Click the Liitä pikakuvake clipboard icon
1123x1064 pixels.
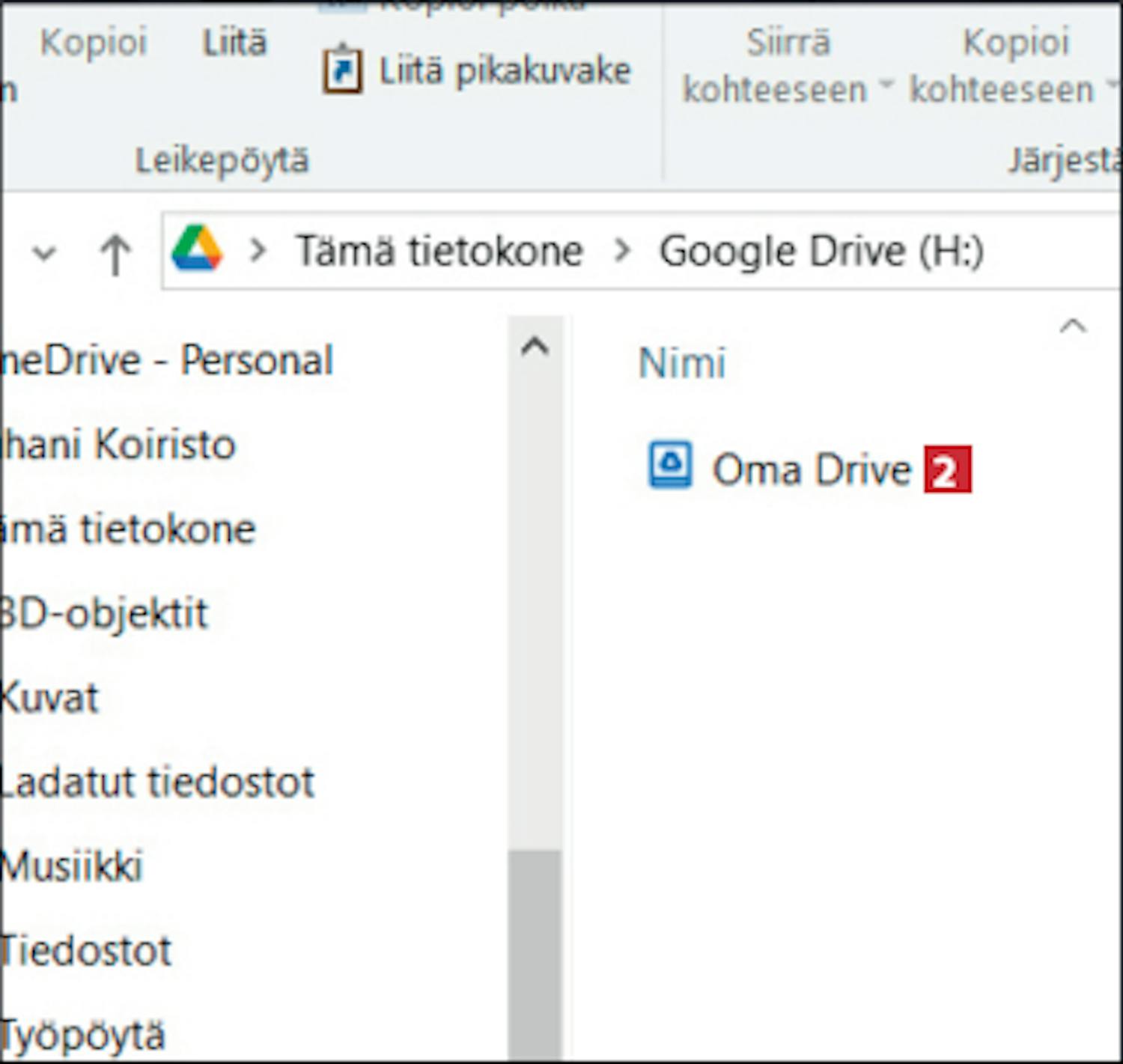pyautogui.click(x=343, y=70)
